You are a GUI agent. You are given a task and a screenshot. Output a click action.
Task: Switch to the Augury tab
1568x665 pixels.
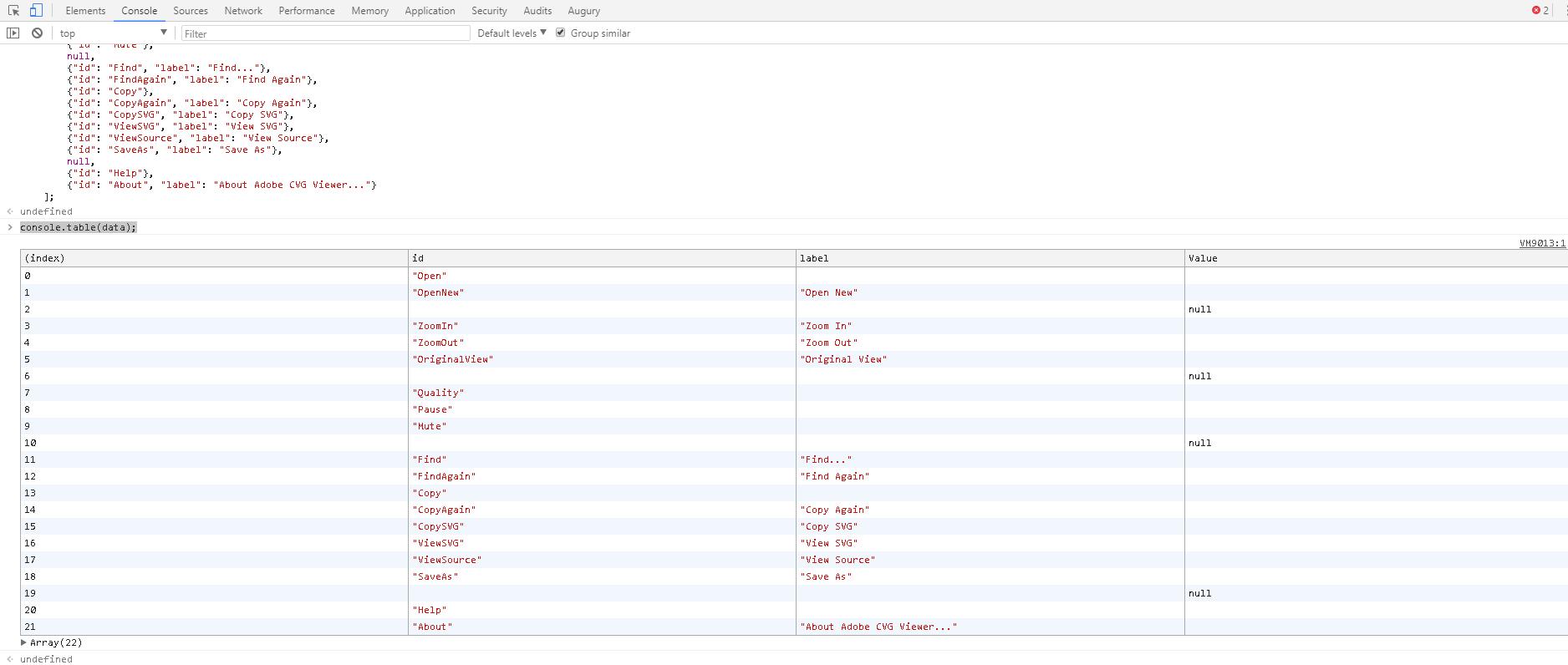pos(583,11)
